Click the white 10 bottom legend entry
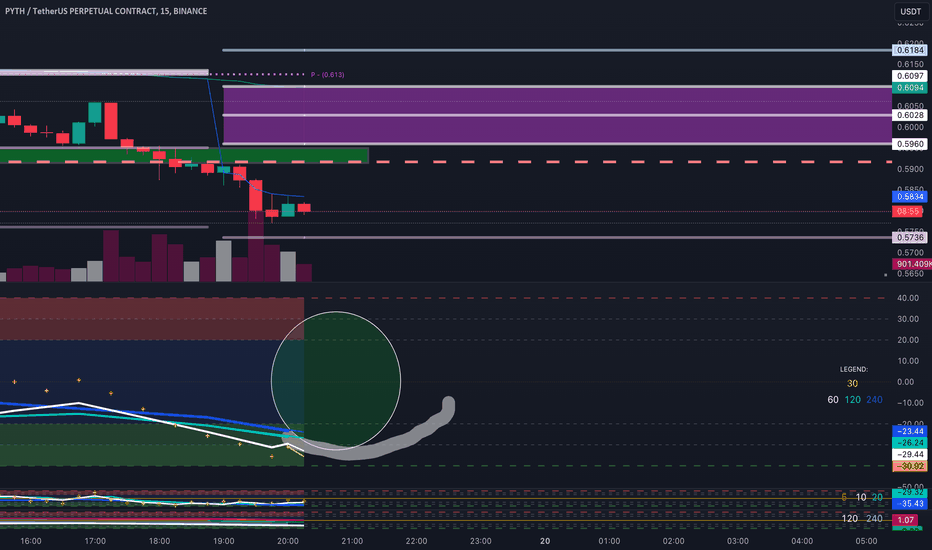The image size is (932, 550). 861,497
